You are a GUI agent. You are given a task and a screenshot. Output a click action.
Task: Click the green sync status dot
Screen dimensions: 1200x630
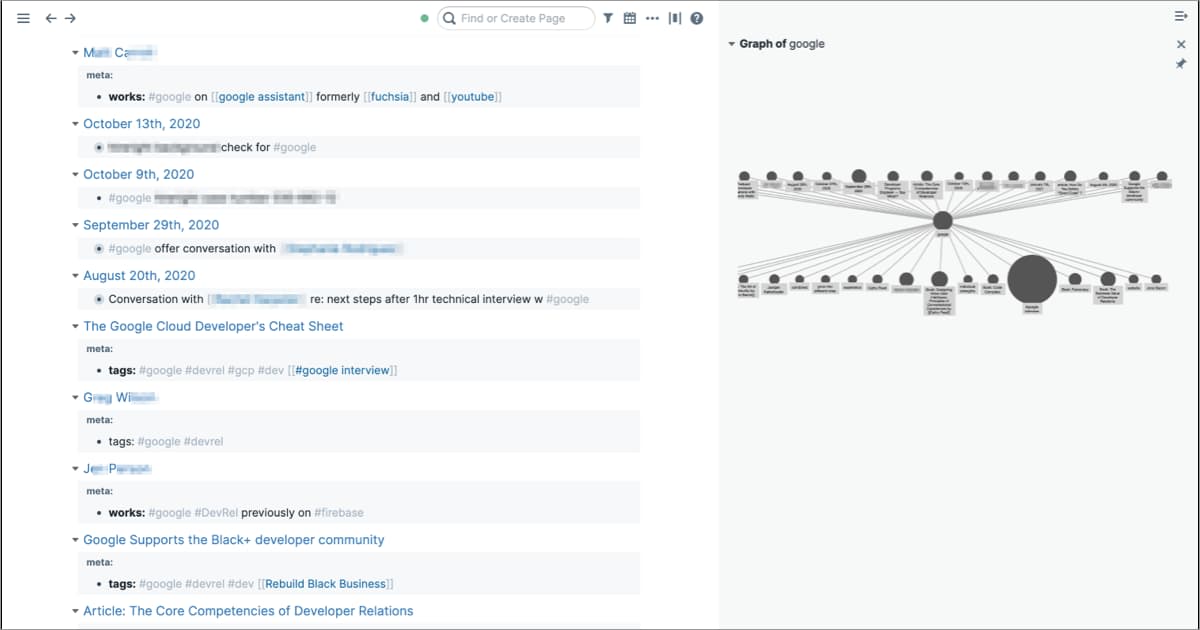[x=425, y=18]
